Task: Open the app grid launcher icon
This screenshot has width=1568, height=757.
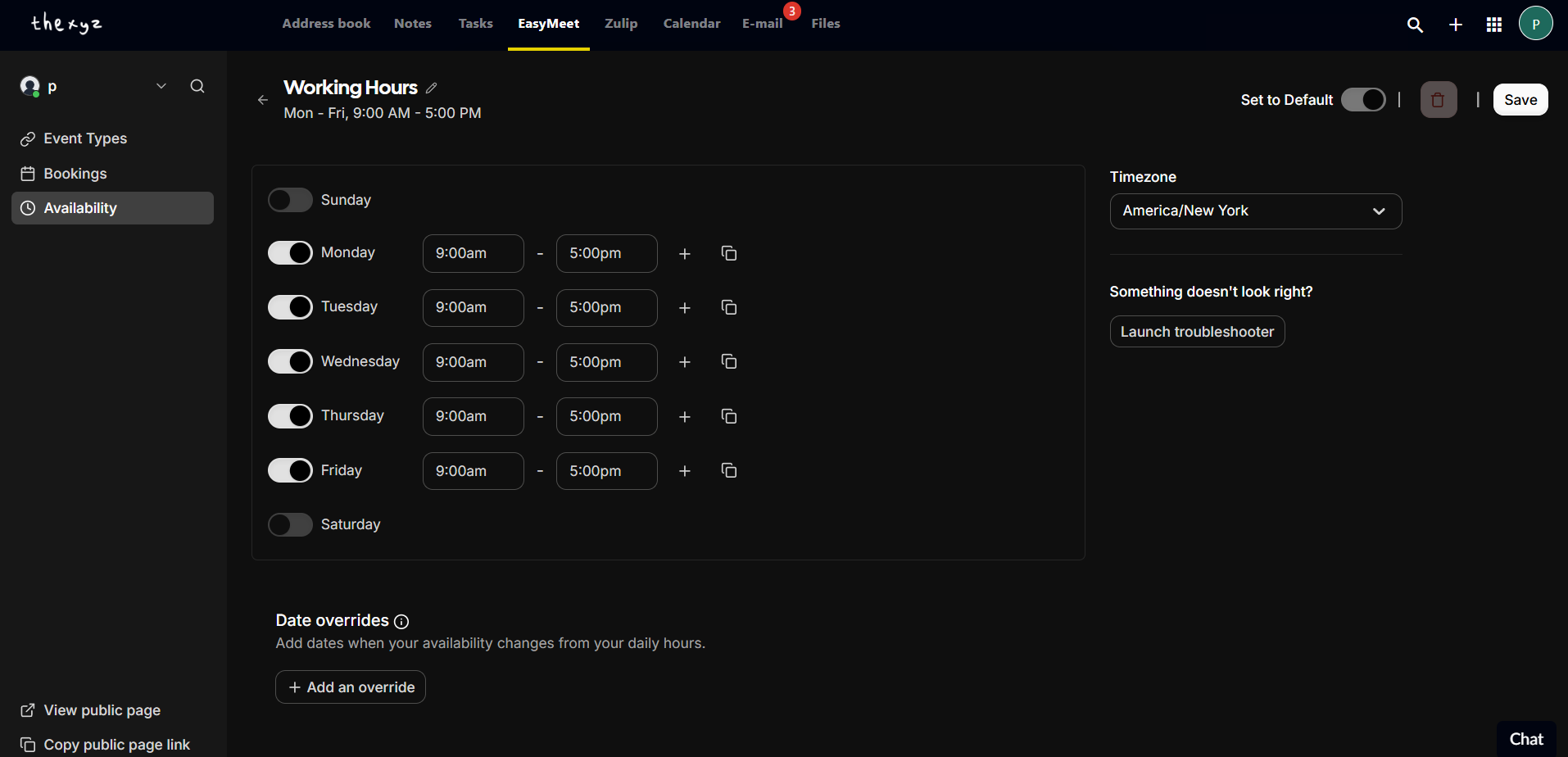Action: [1493, 25]
